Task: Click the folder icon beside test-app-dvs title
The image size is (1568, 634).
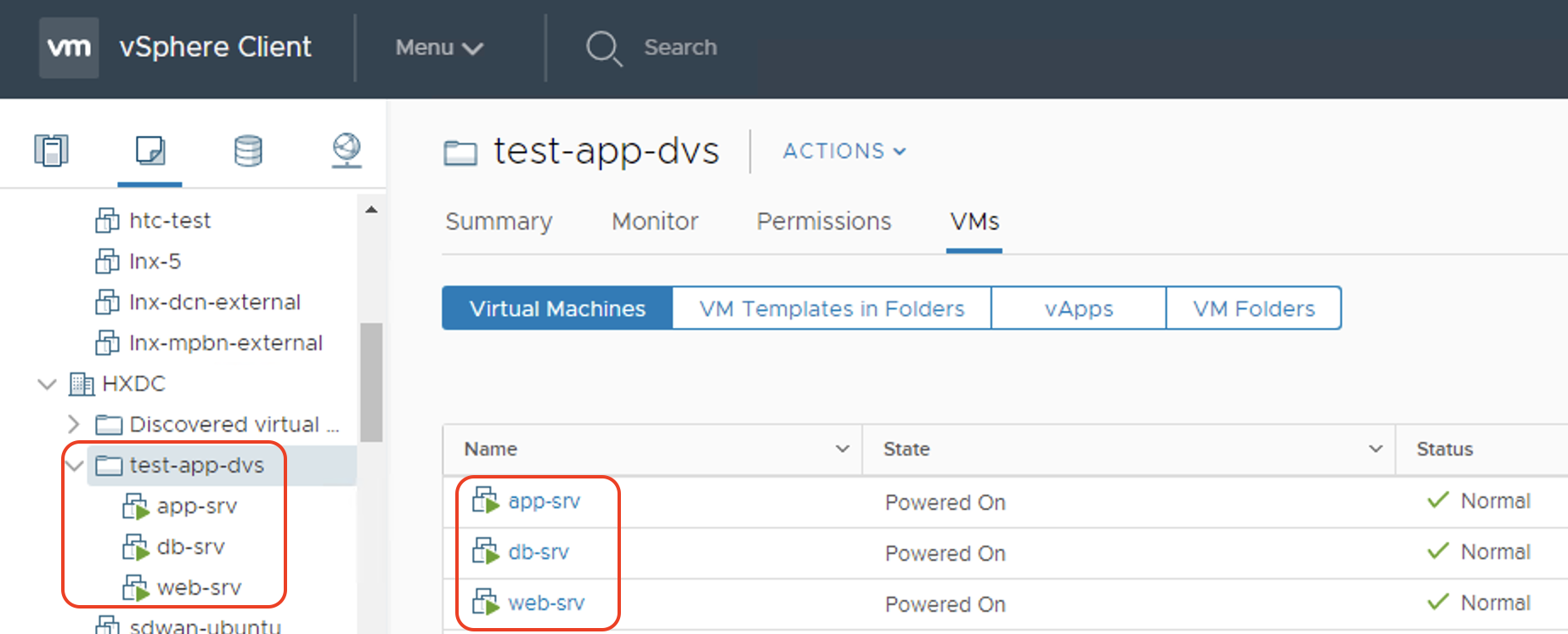Action: coord(460,153)
